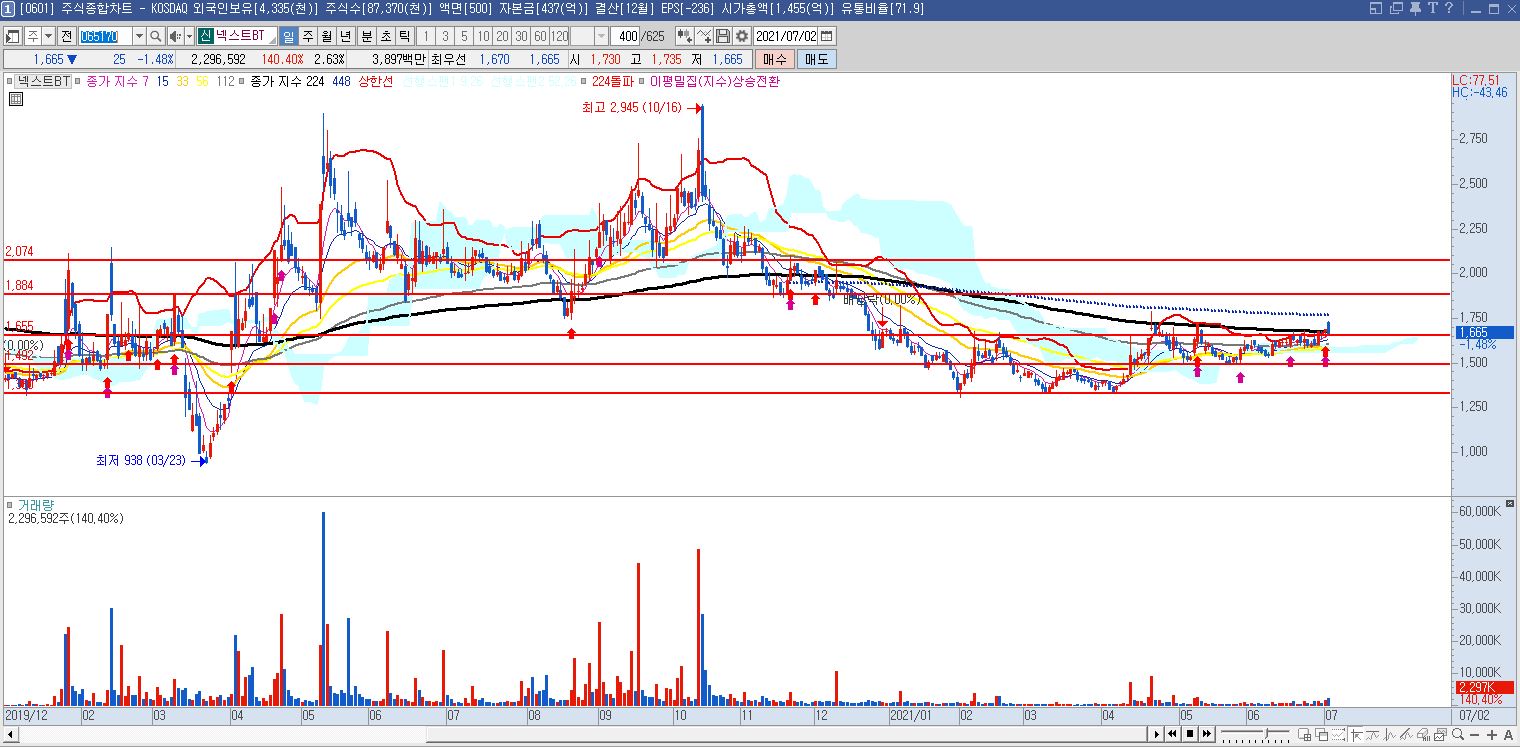Click the minus zoom-out icon at bottom right

(1474, 734)
